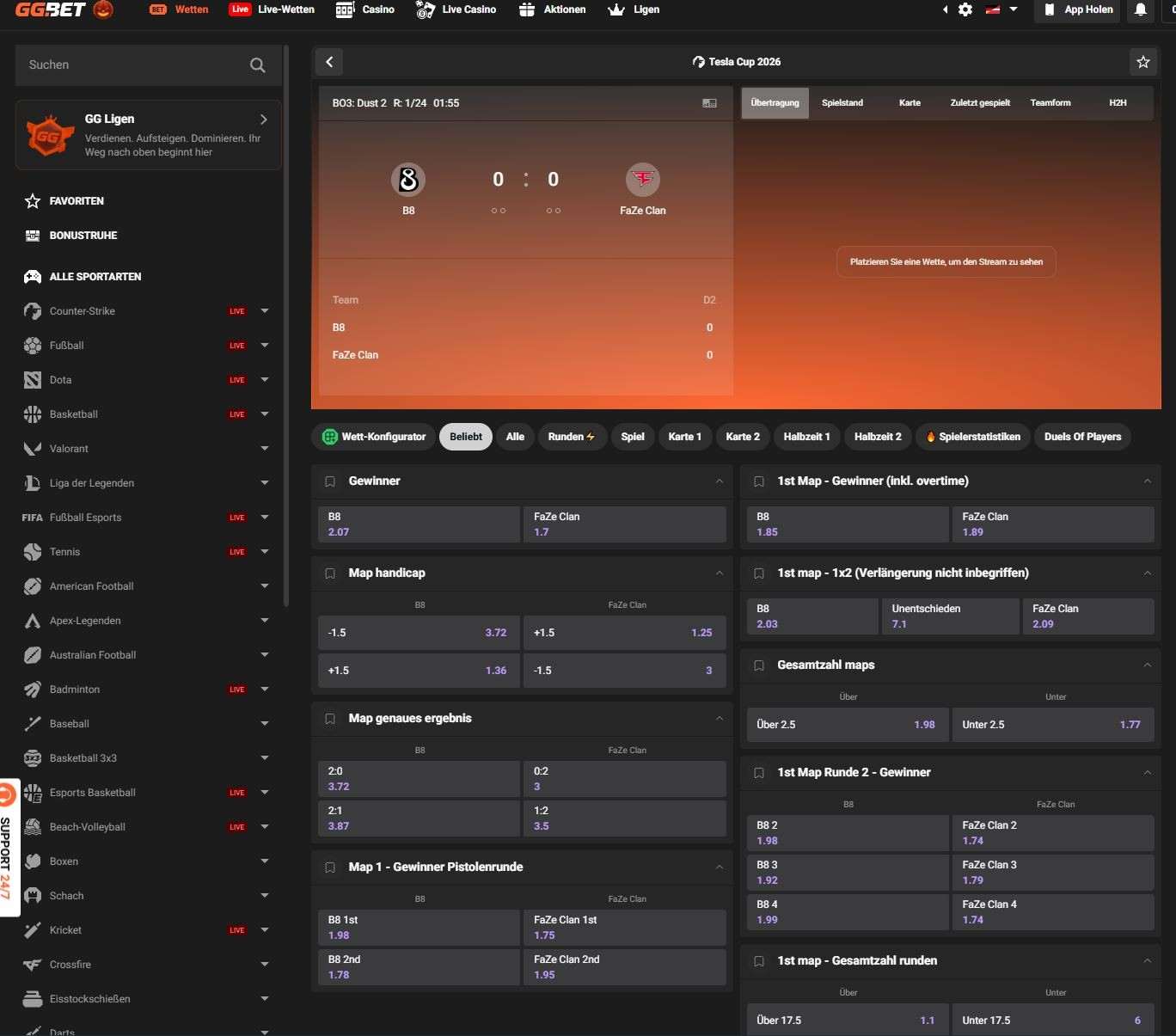Collapse 1st Map - Gewinner section
The image size is (1176, 1036).
pyautogui.click(x=1148, y=481)
